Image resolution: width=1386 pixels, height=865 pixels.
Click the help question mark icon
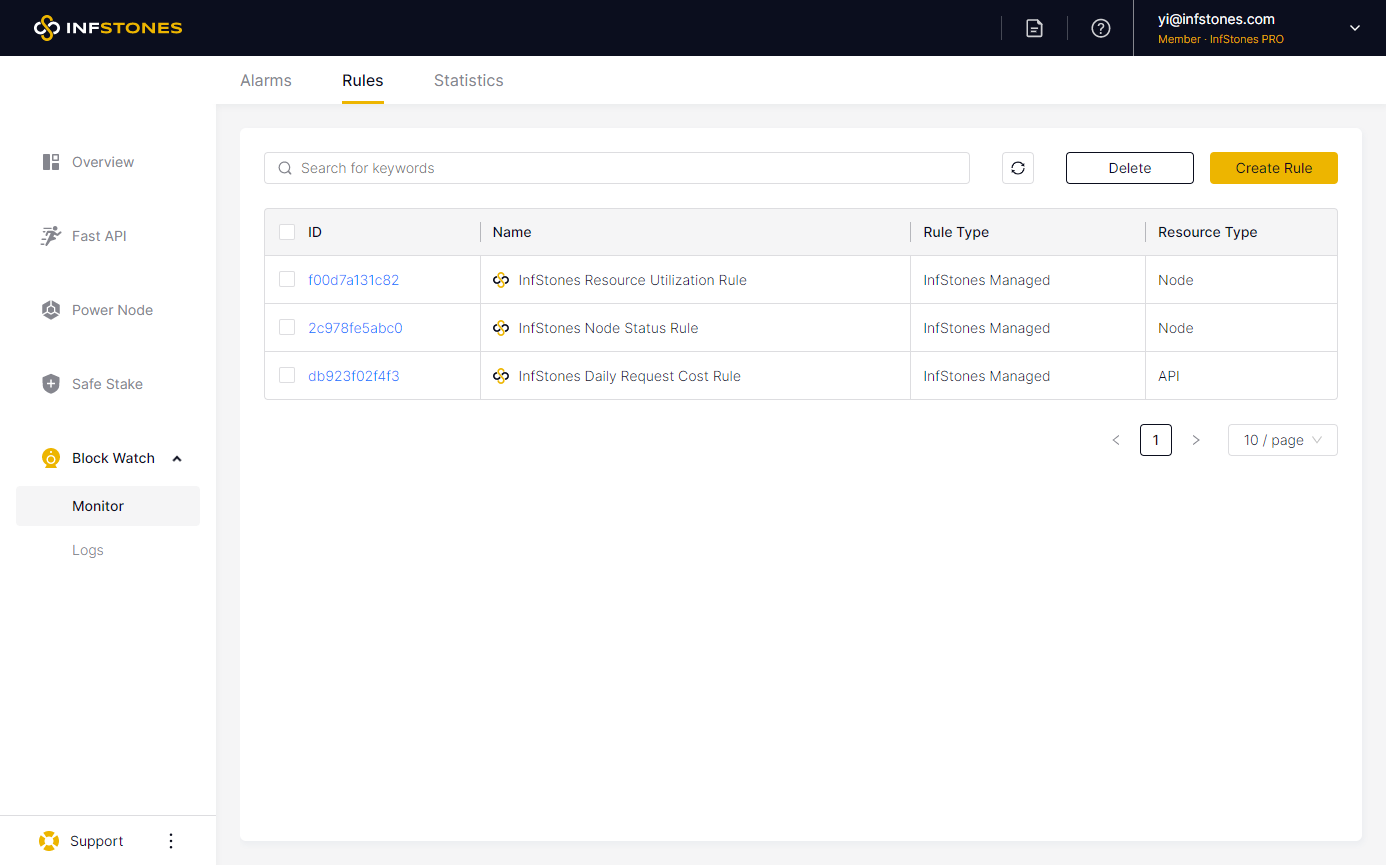pos(1101,28)
